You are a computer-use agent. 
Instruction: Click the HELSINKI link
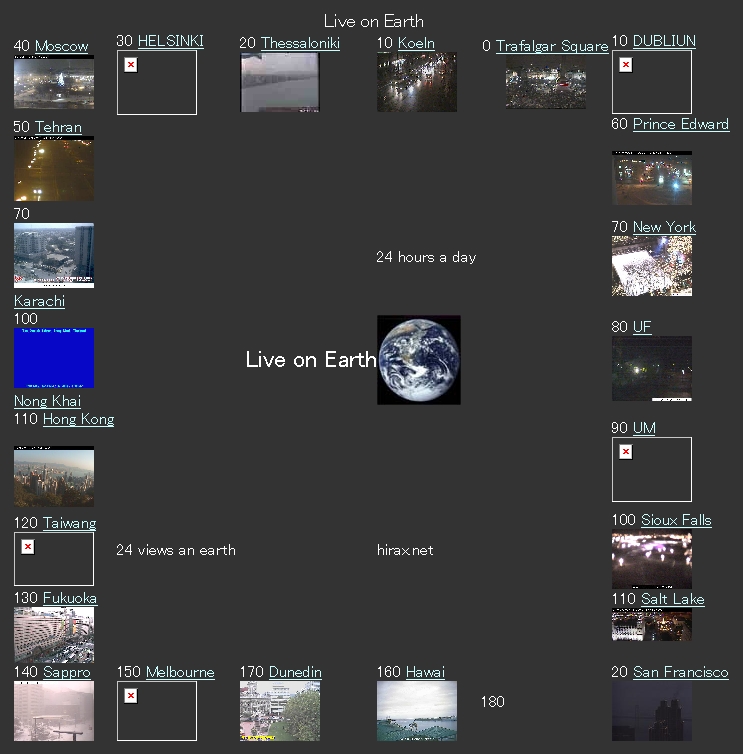170,41
